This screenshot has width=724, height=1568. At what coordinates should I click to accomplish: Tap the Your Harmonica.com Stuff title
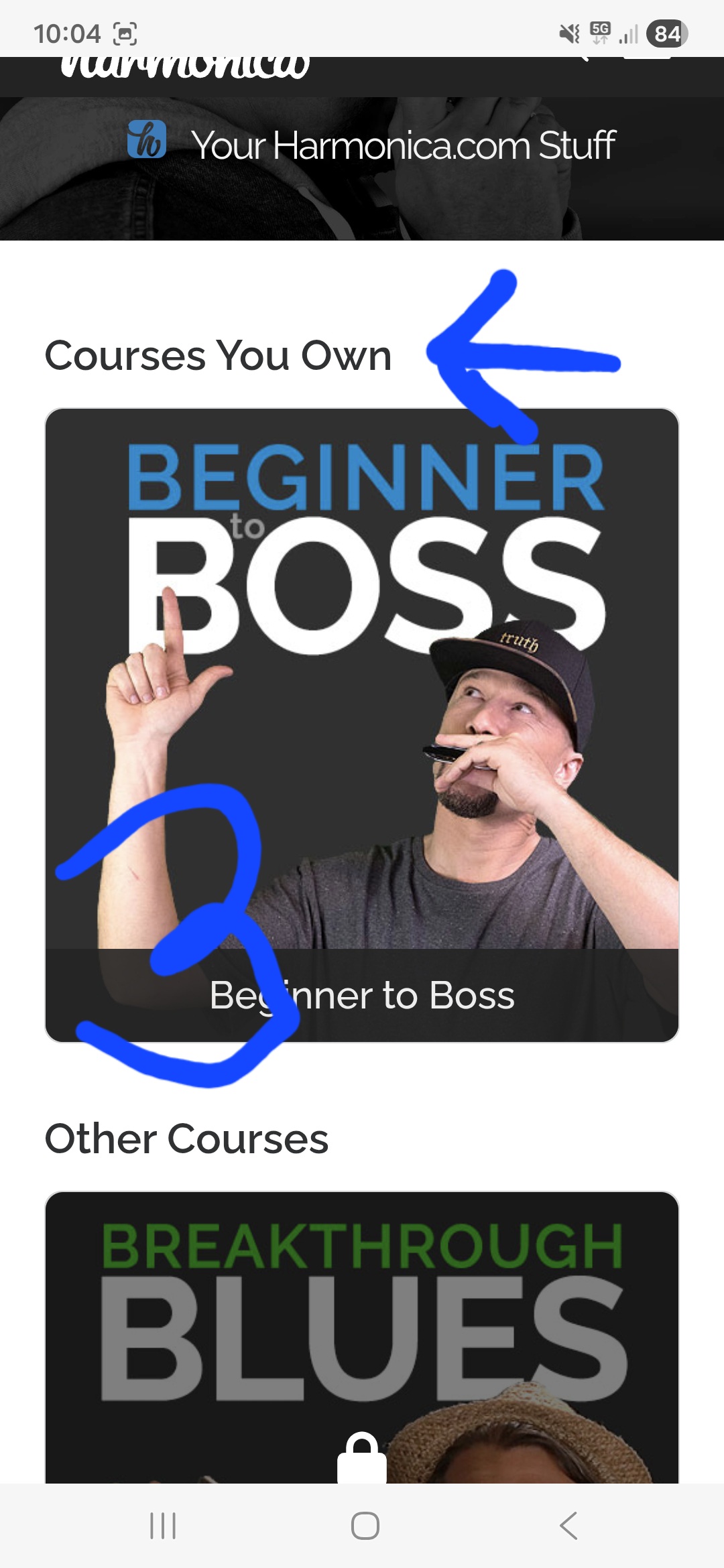404,145
